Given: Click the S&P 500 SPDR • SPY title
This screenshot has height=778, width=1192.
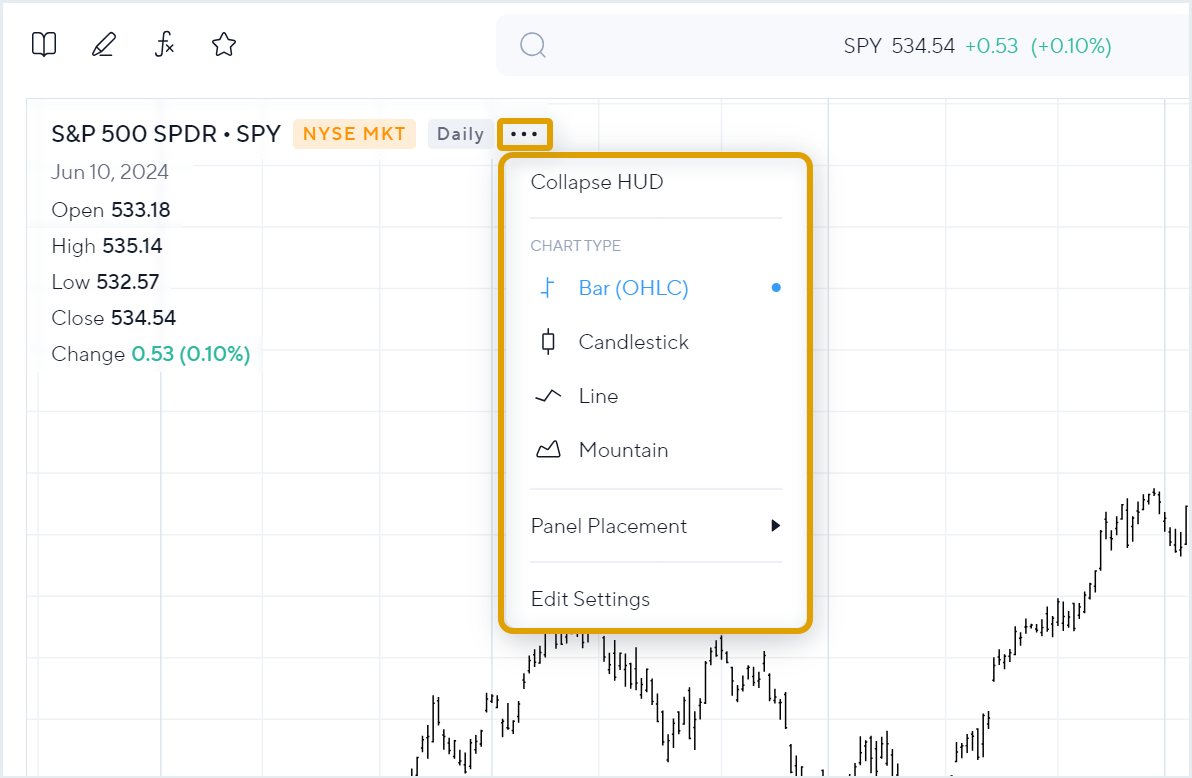Looking at the screenshot, I should point(166,134).
